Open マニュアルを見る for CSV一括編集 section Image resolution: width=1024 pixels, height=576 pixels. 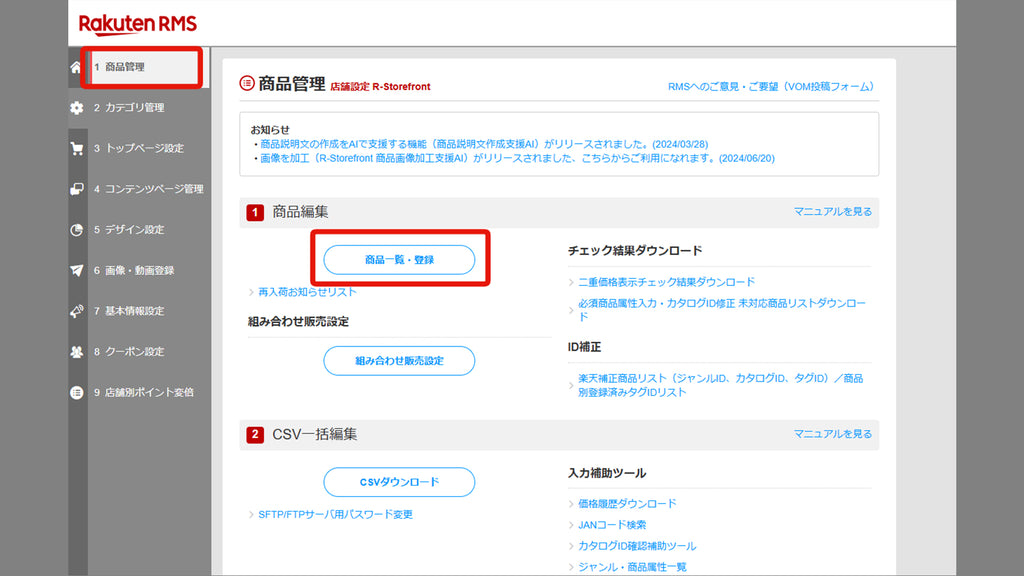pos(833,434)
